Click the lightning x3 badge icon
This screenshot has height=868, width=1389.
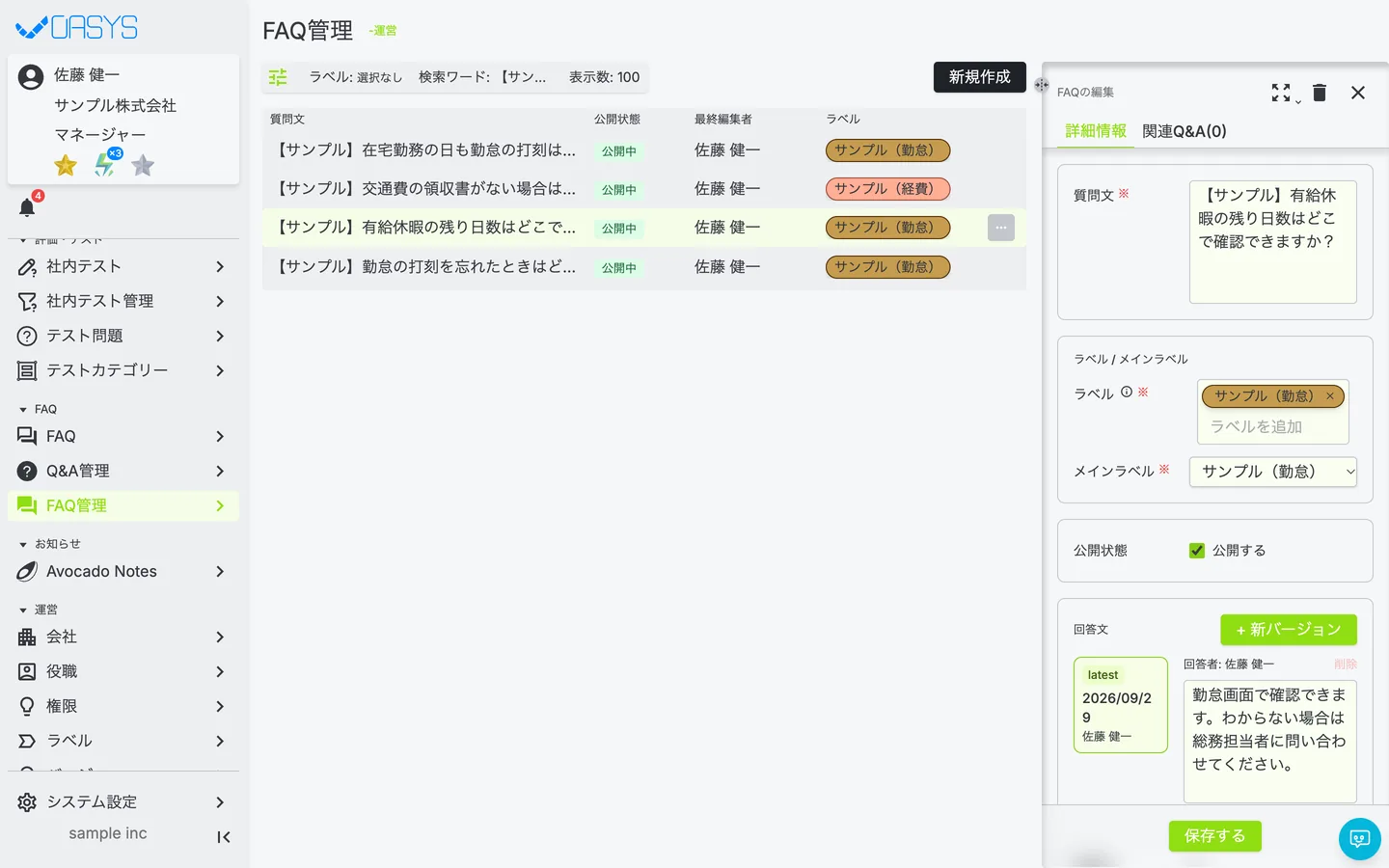coord(105,165)
